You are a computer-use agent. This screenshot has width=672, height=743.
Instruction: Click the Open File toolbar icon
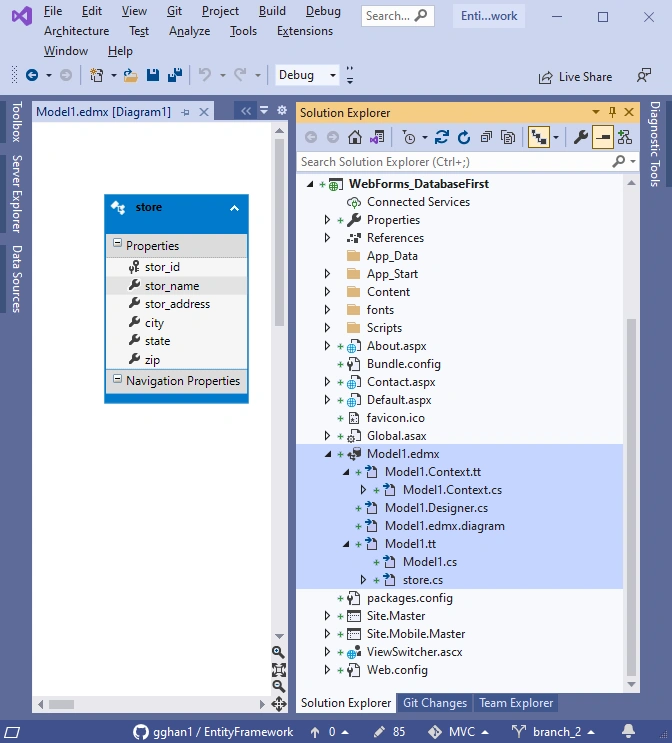click(130, 75)
